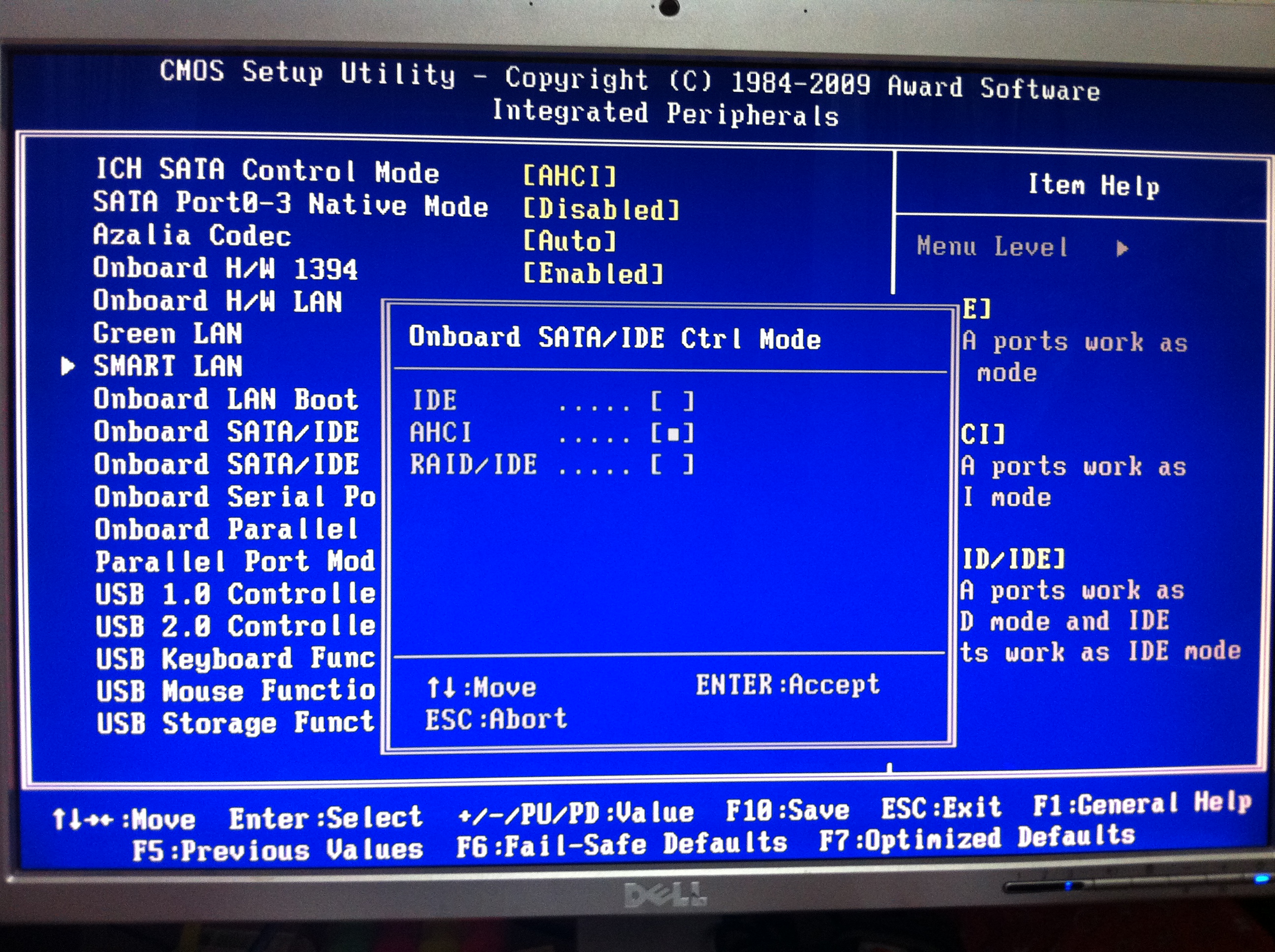Open the [Enabled] value for Onboard H/W 1394
1275x952 pixels.
593,274
